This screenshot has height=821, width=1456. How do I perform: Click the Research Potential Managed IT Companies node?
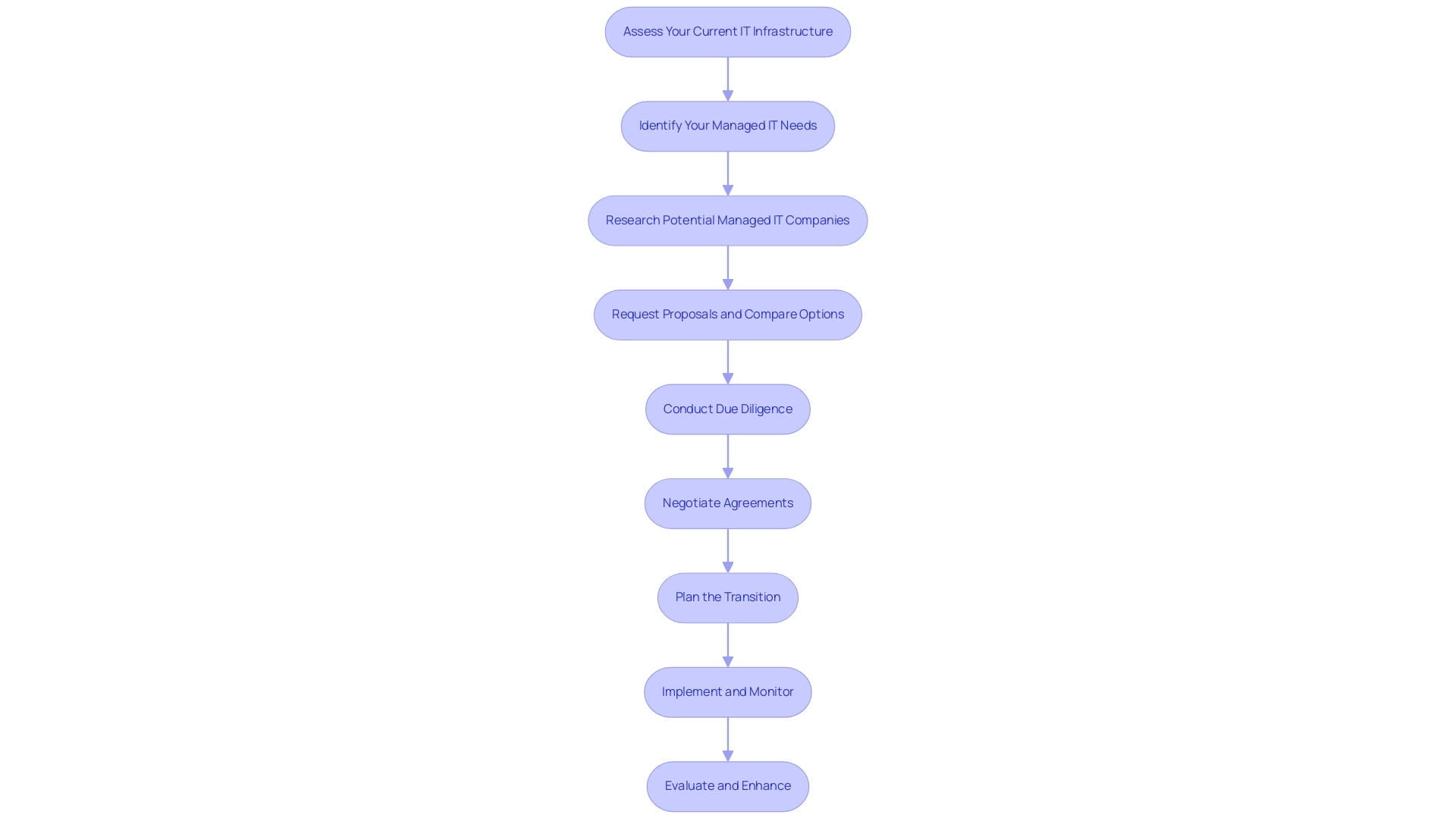tap(728, 219)
